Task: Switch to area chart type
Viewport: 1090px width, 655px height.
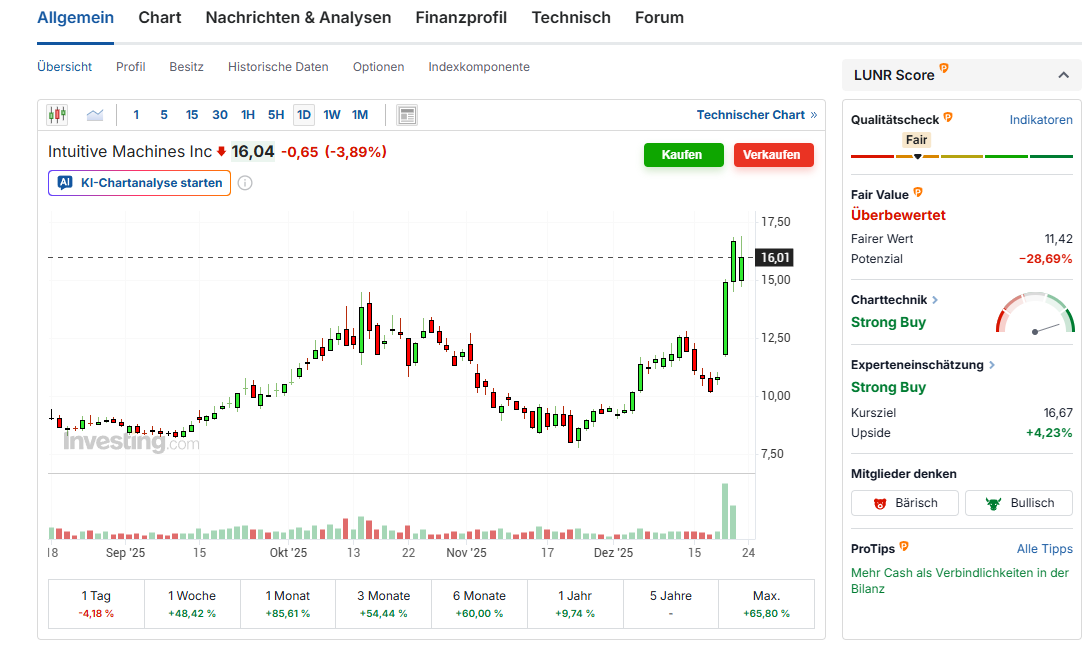Action: [95, 115]
